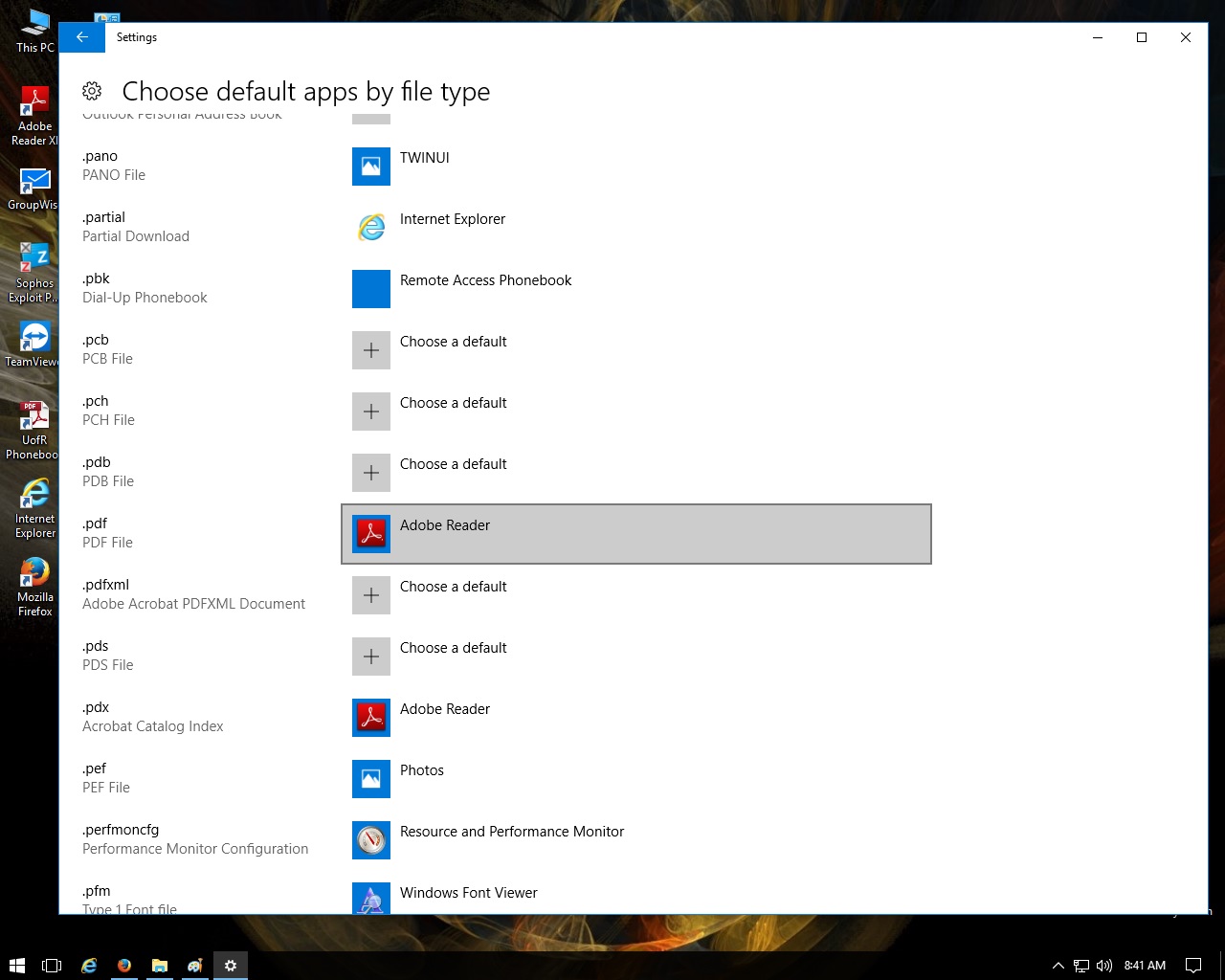
Task: Choose a default for .pdfxml files
Action: pos(636,595)
